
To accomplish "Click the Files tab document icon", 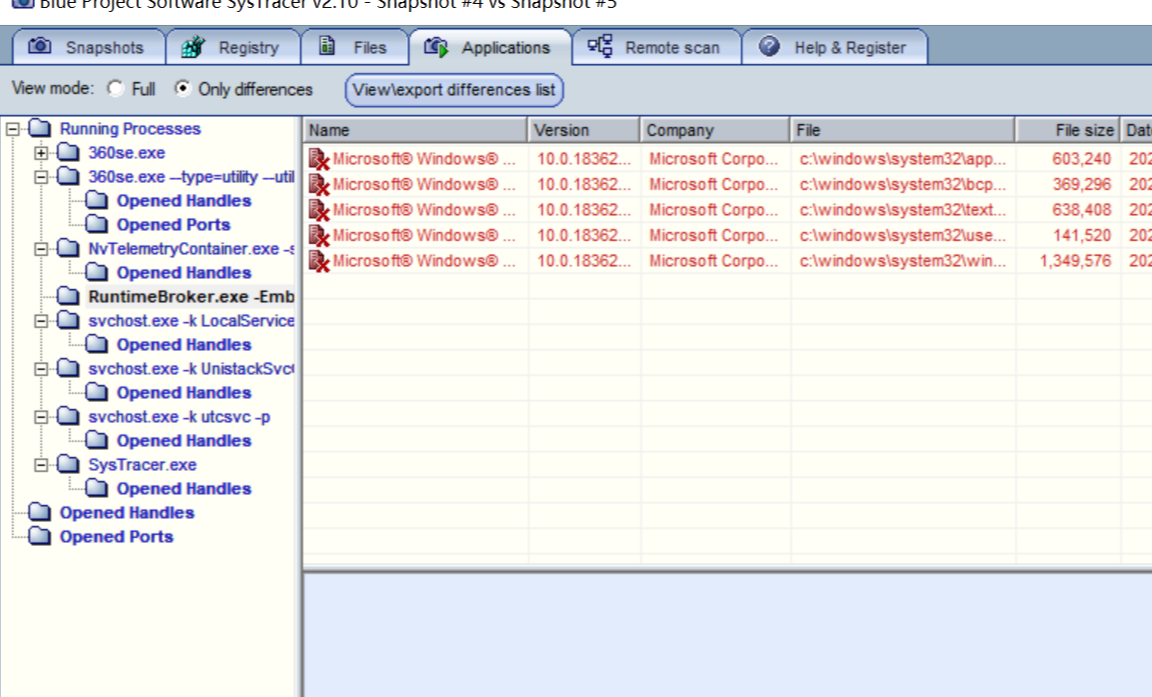I will [x=327, y=46].
